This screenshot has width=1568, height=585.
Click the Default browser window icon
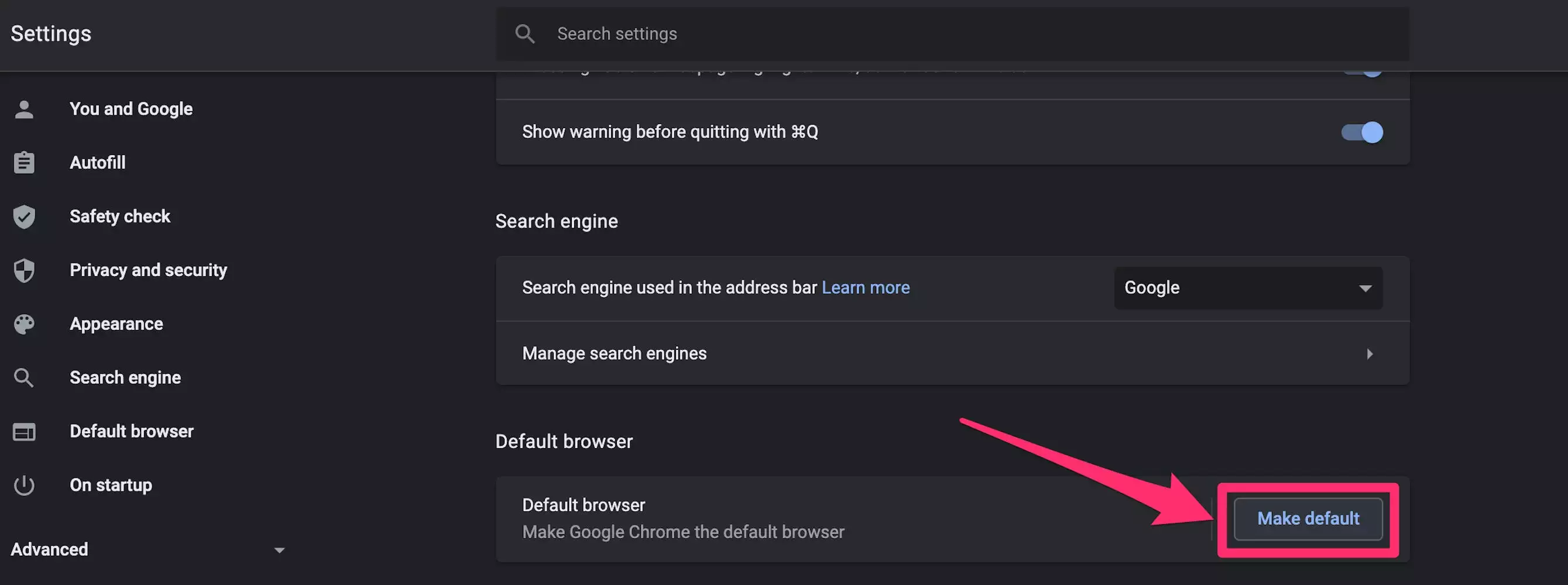(x=25, y=432)
